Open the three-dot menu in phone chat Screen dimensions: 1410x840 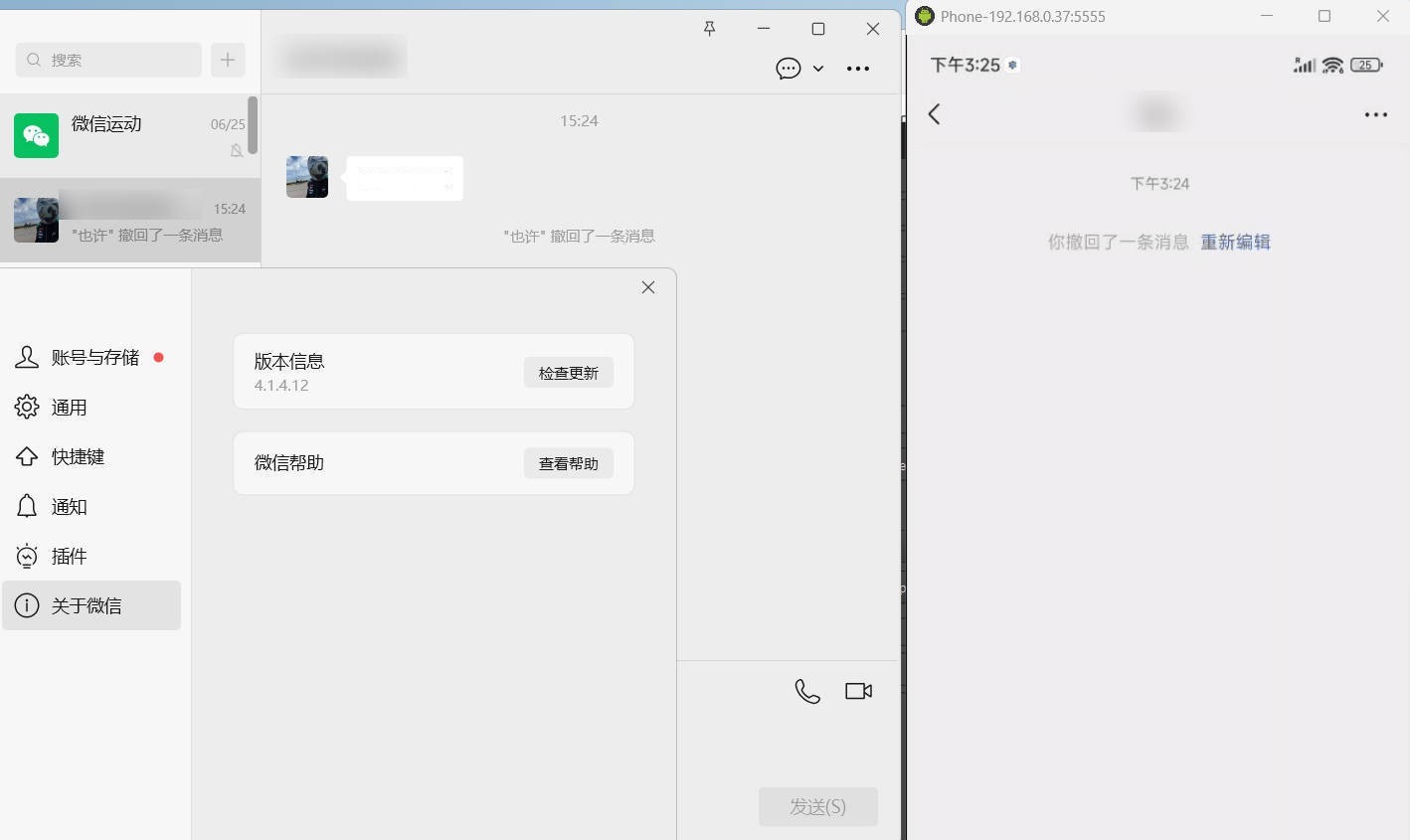(1376, 114)
